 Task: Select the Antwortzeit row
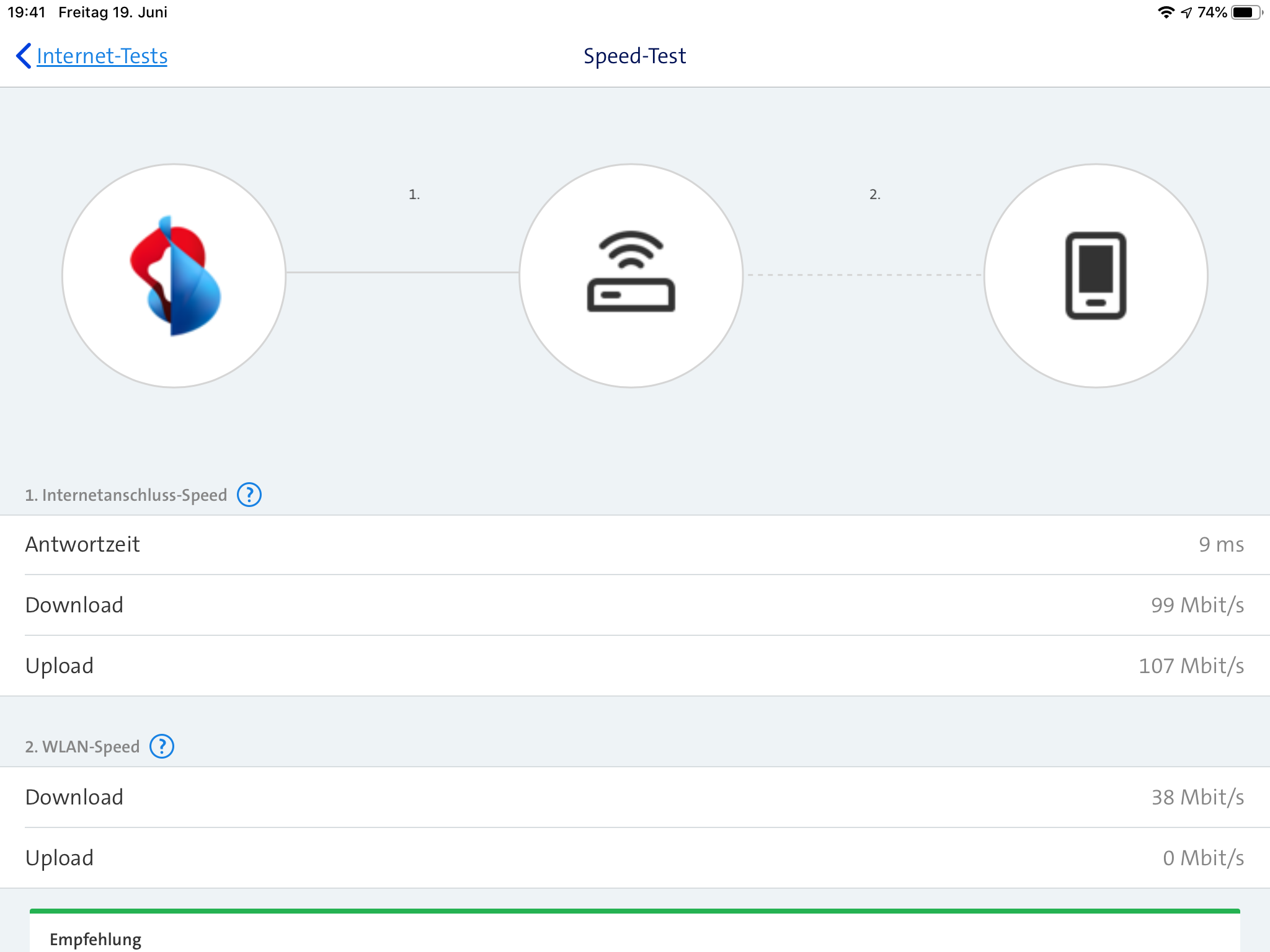635,544
